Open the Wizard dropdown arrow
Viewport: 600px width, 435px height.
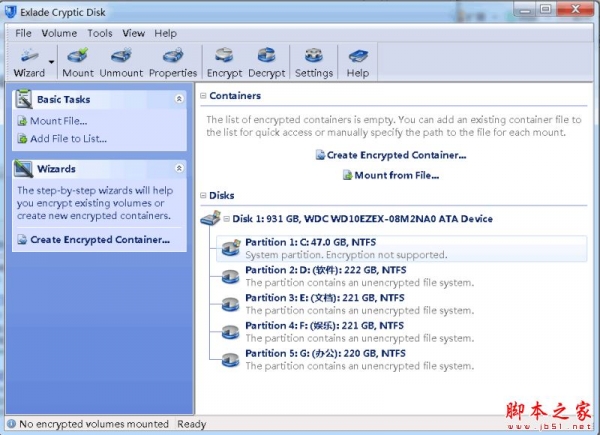click(51, 62)
